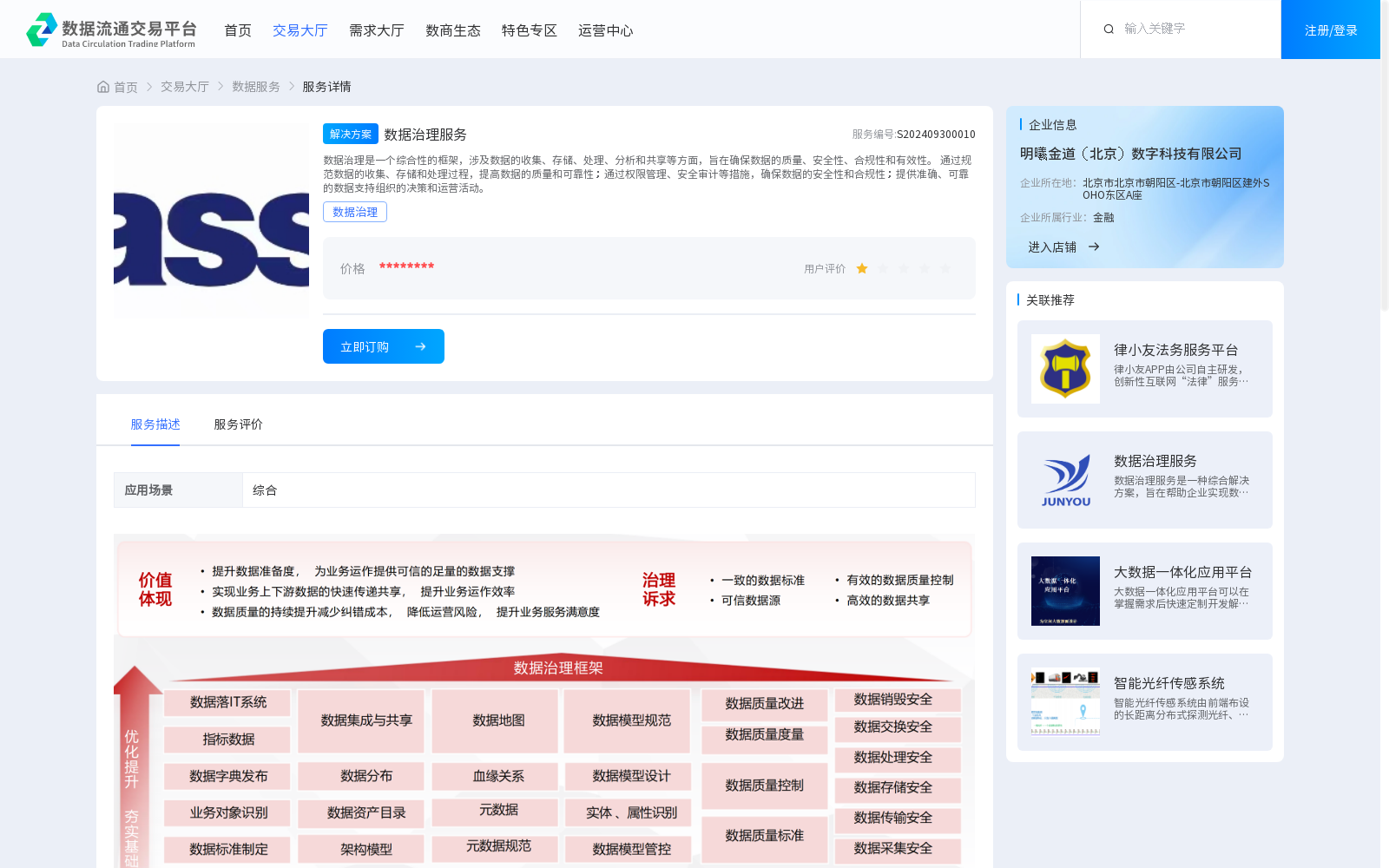
Task: Navigate to 首页 breadcrumb link
Action: tap(126, 87)
